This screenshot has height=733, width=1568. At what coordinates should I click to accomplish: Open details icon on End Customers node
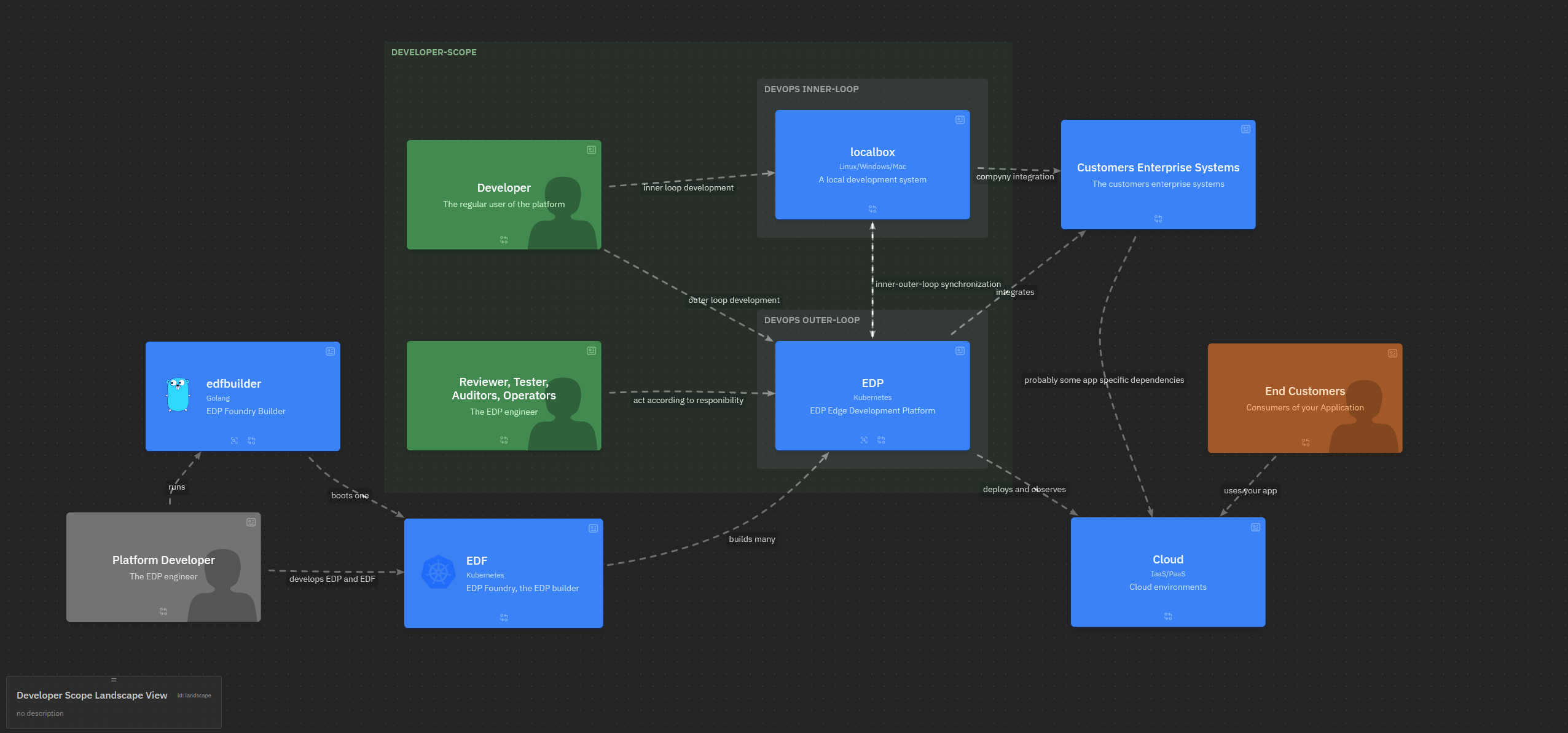1392,353
